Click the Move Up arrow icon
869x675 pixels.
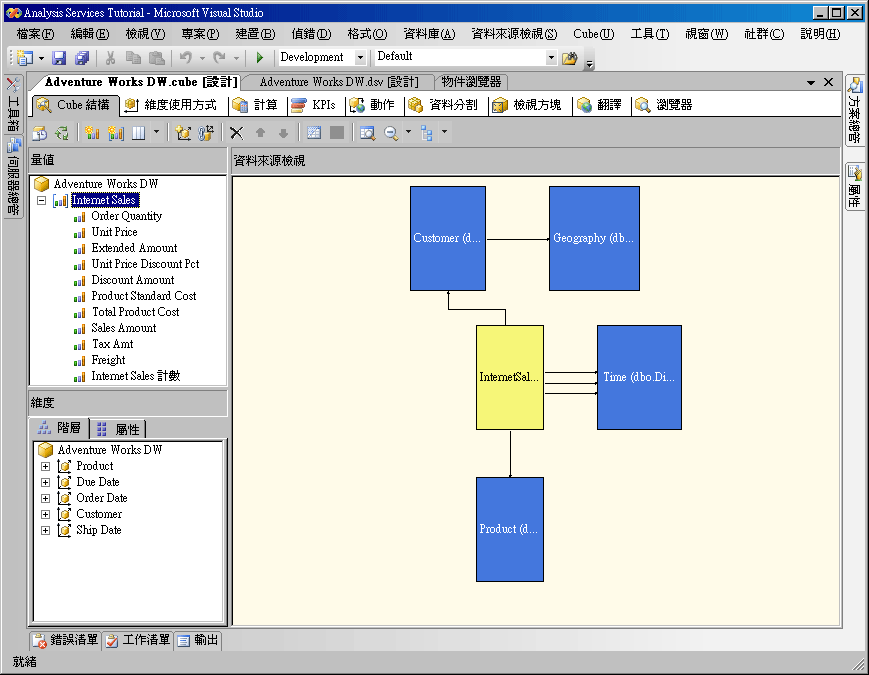click(x=260, y=133)
